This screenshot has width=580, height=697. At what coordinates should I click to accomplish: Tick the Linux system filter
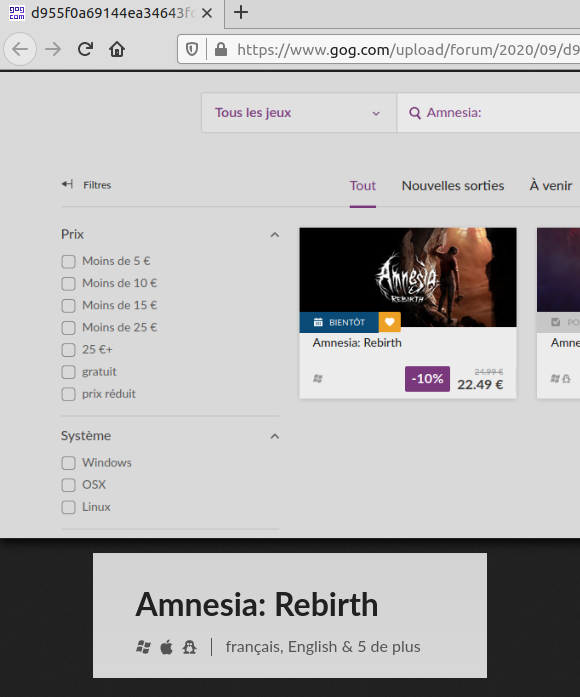tap(68, 507)
